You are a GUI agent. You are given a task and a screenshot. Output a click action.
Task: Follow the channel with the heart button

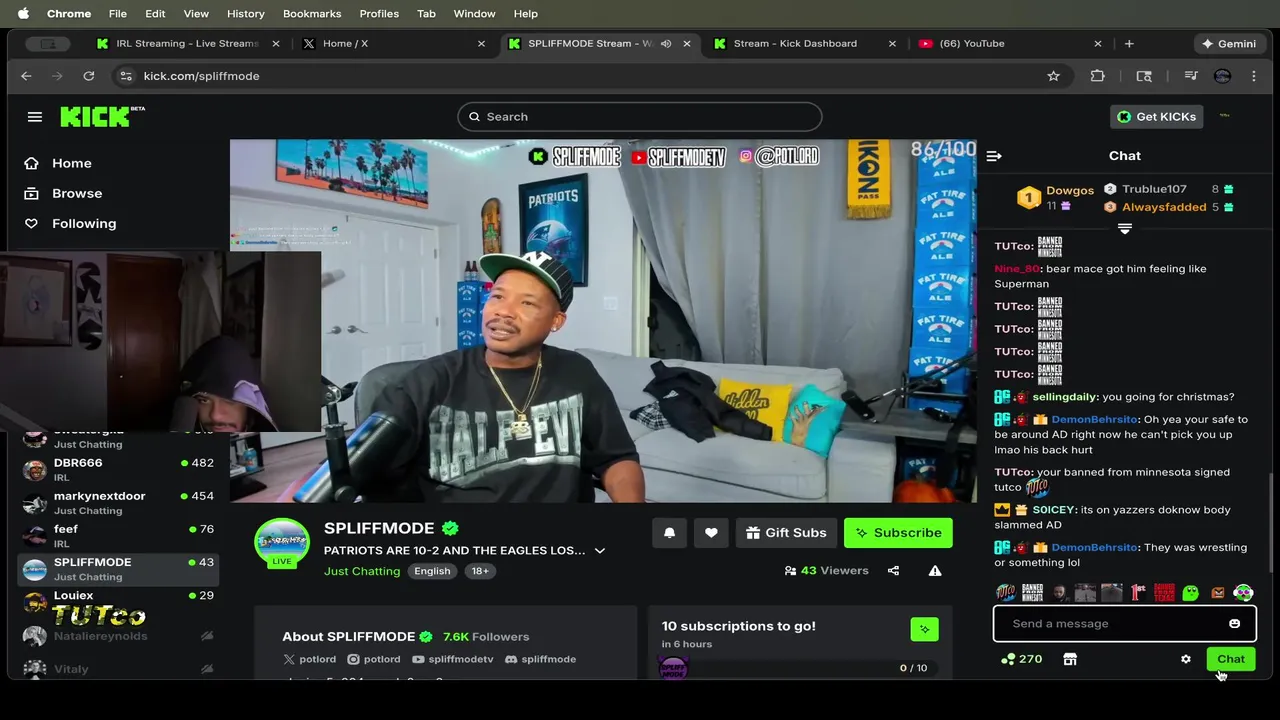coord(711,533)
